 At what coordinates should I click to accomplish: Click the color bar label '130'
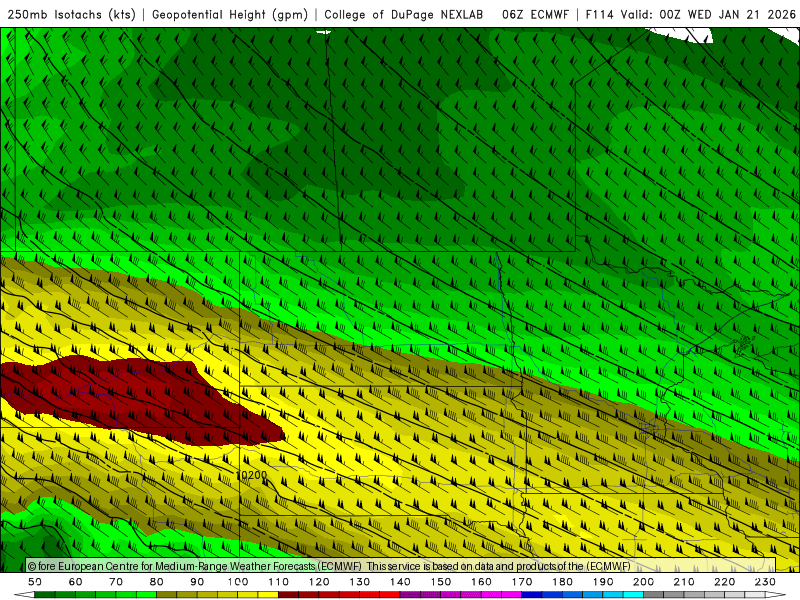coord(360,582)
